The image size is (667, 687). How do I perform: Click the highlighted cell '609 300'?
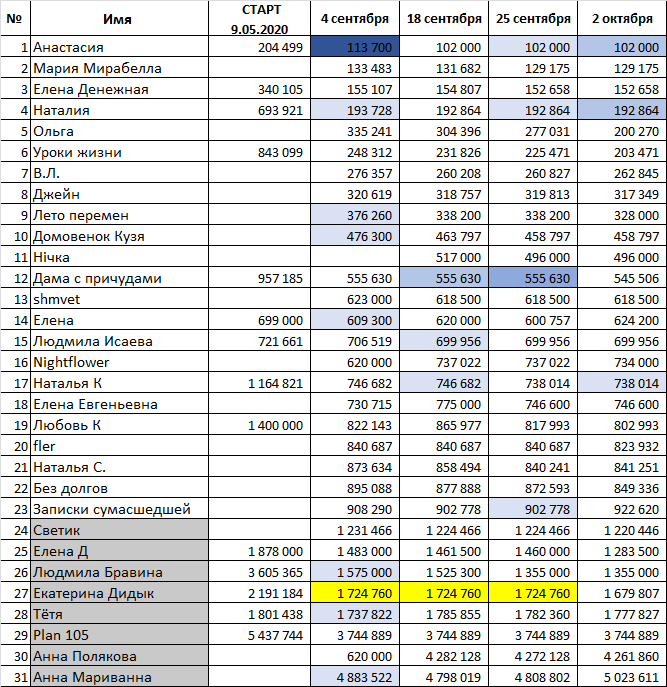pyautogui.click(x=355, y=320)
